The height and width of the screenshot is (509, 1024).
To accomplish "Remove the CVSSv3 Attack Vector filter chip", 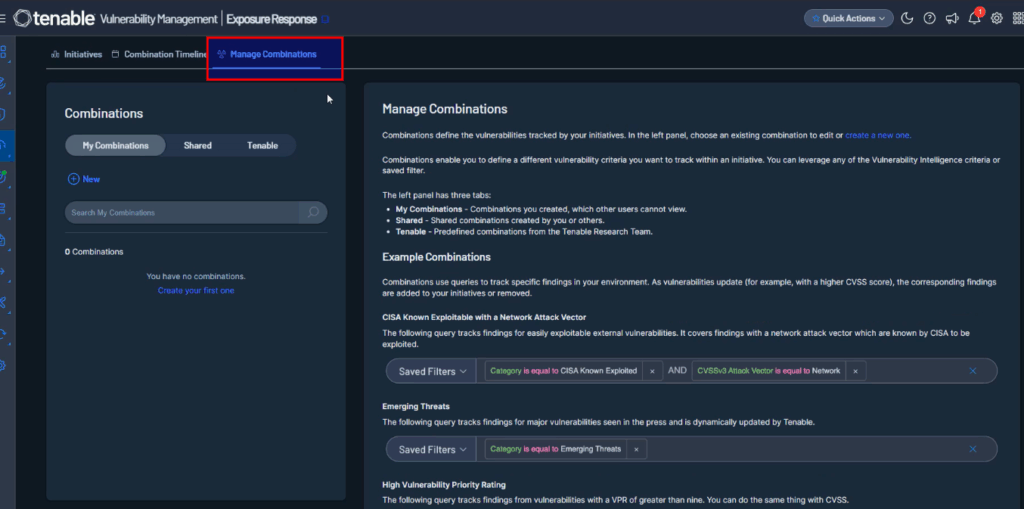I will point(855,371).
